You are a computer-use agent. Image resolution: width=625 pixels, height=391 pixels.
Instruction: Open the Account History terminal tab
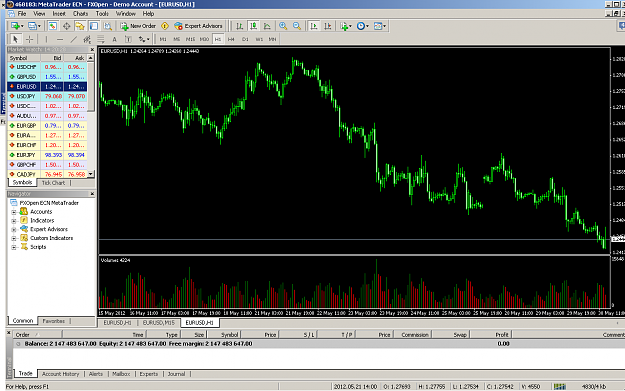pos(61,374)
